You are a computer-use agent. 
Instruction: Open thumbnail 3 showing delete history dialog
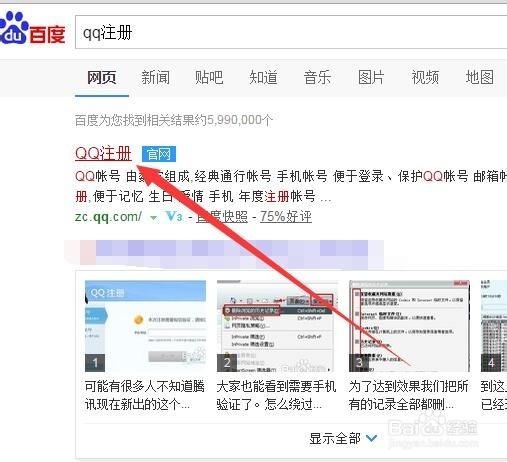(x=409, y=326)
